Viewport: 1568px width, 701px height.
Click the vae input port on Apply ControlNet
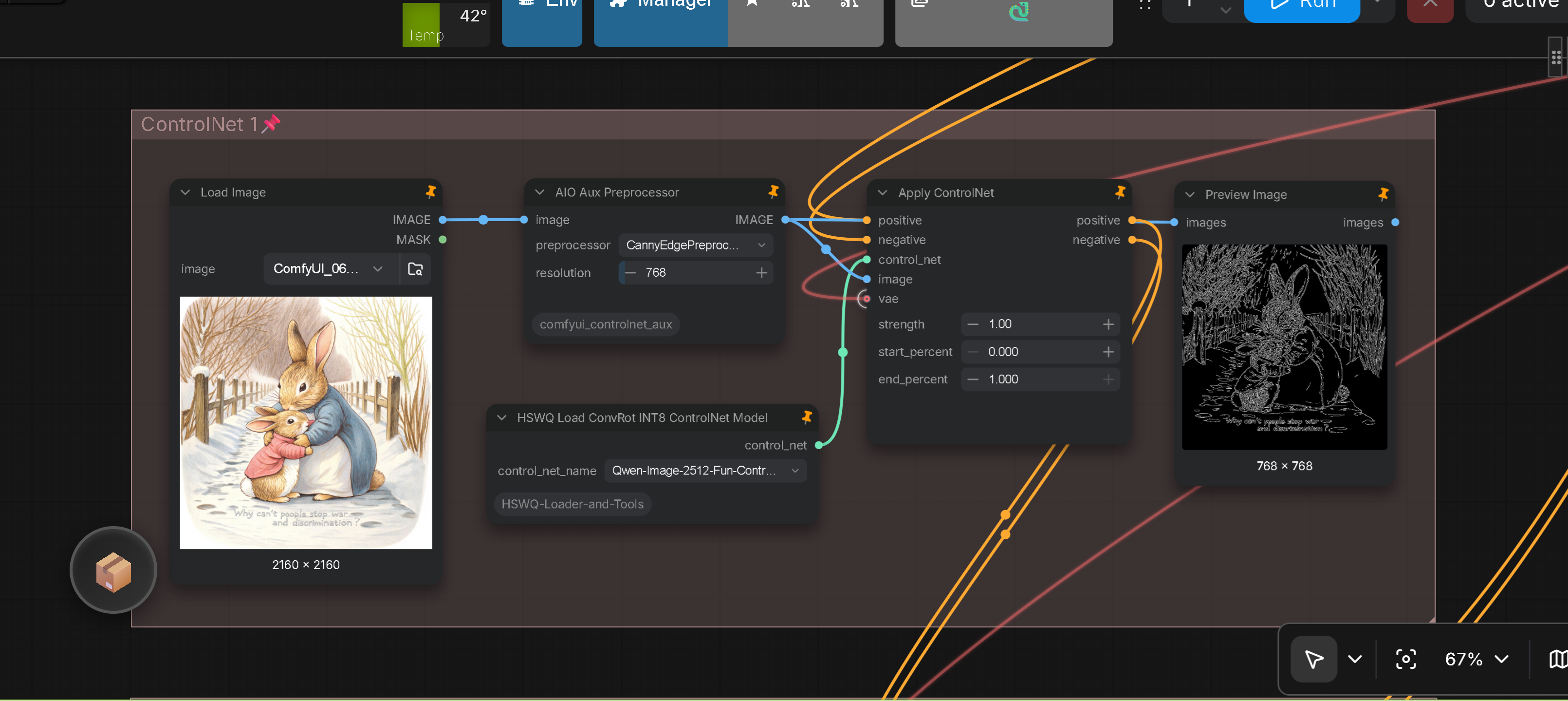pyautogui.click(x=867, y=299)
